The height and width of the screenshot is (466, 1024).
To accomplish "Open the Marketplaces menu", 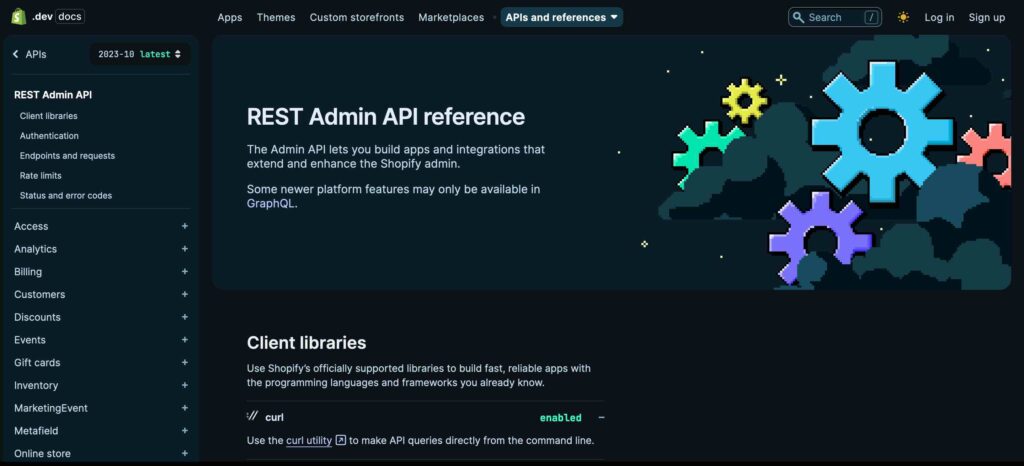I will click(x=451, y=18).
